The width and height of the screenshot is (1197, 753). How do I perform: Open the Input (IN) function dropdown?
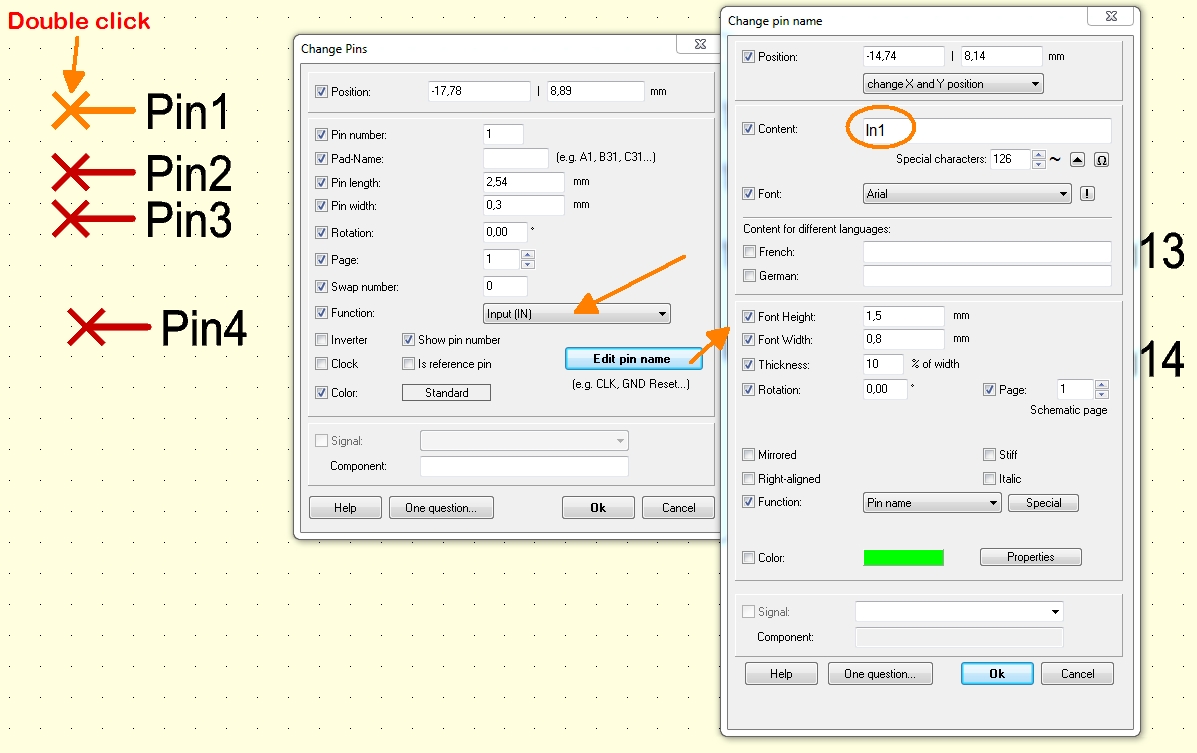click(662, 312)
